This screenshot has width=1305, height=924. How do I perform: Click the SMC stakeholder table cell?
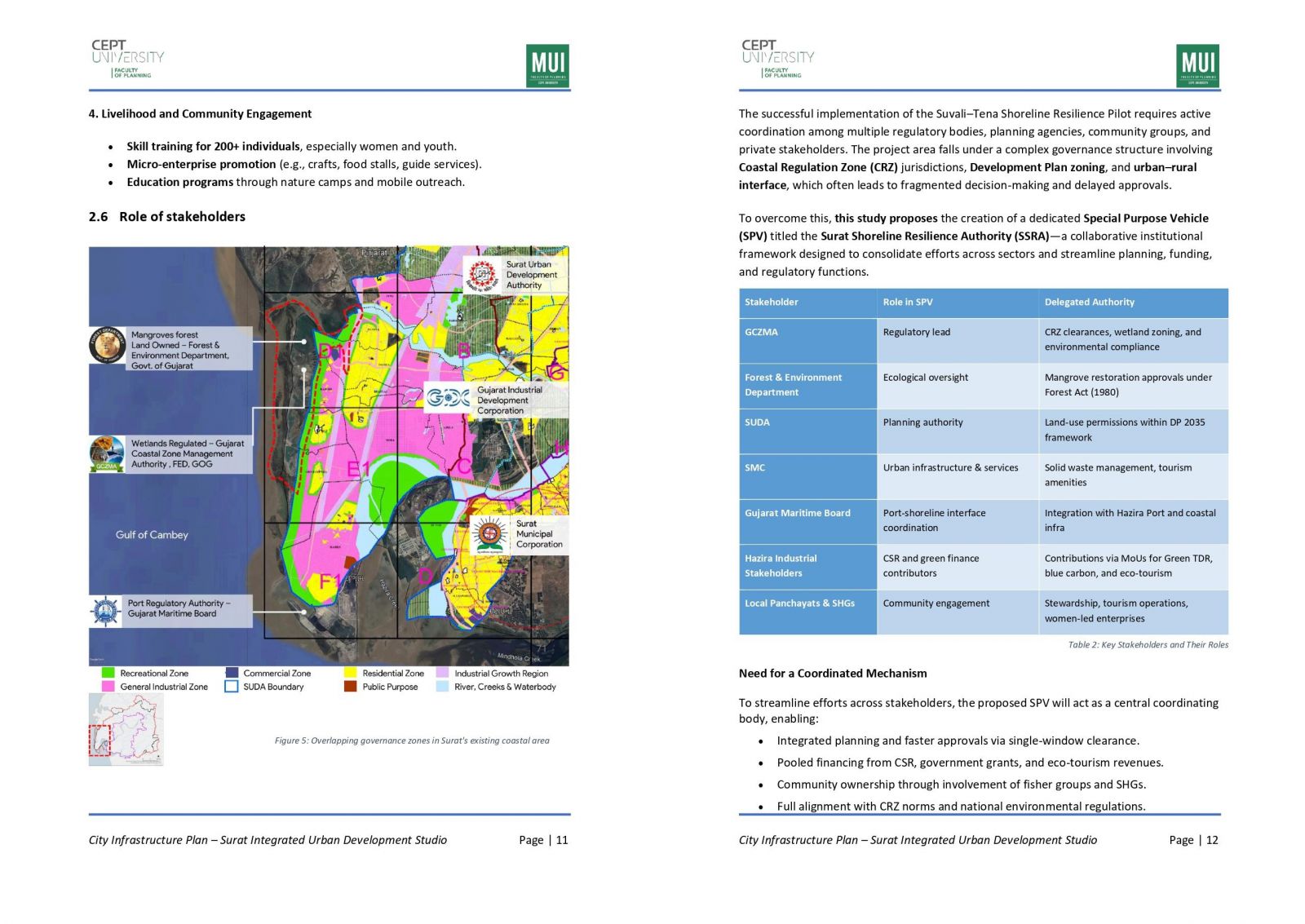pos(807,476)
